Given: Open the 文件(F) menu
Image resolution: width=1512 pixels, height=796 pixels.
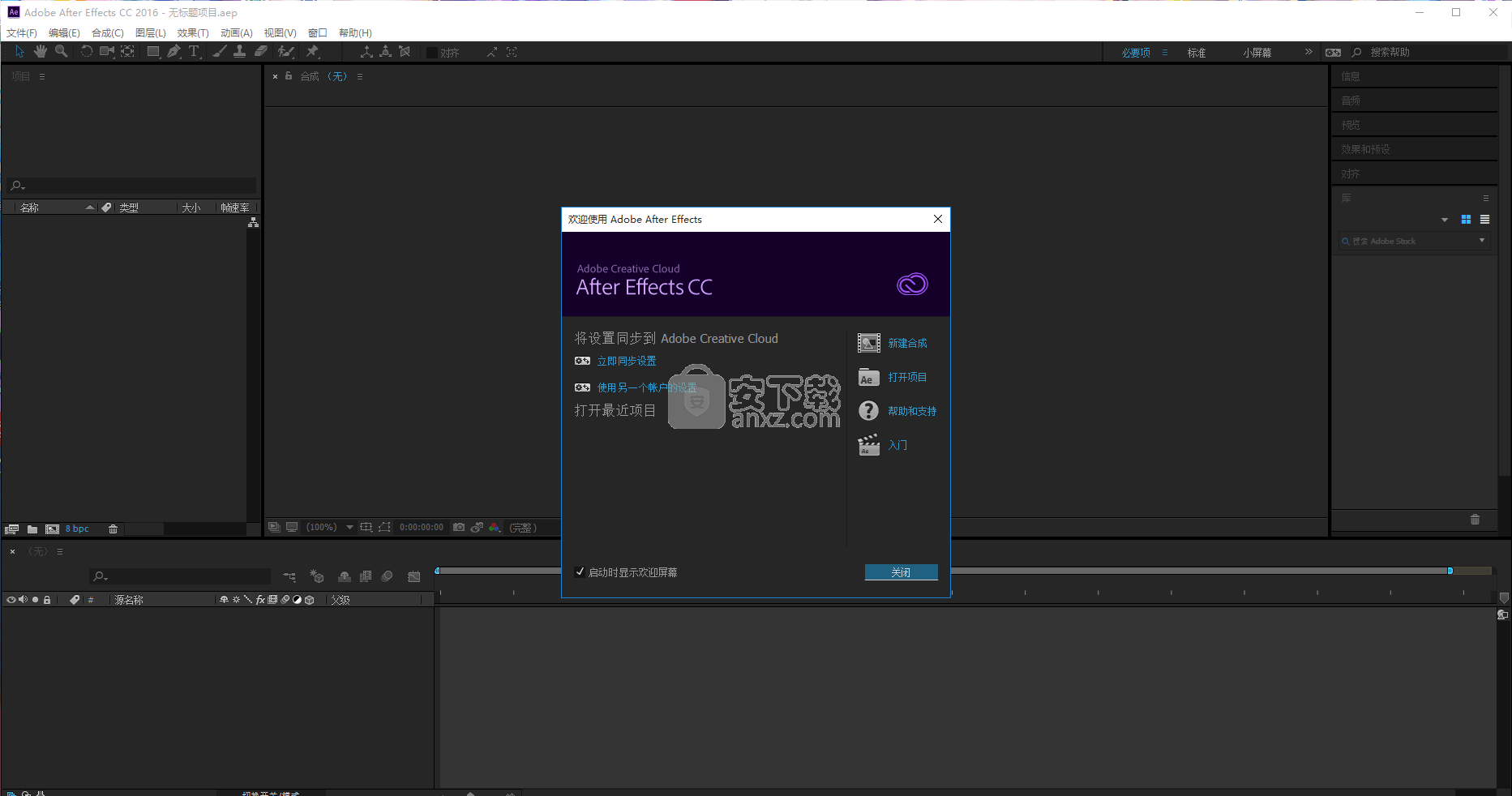Looking at the screenshot, I should click(x=22, y=32).
